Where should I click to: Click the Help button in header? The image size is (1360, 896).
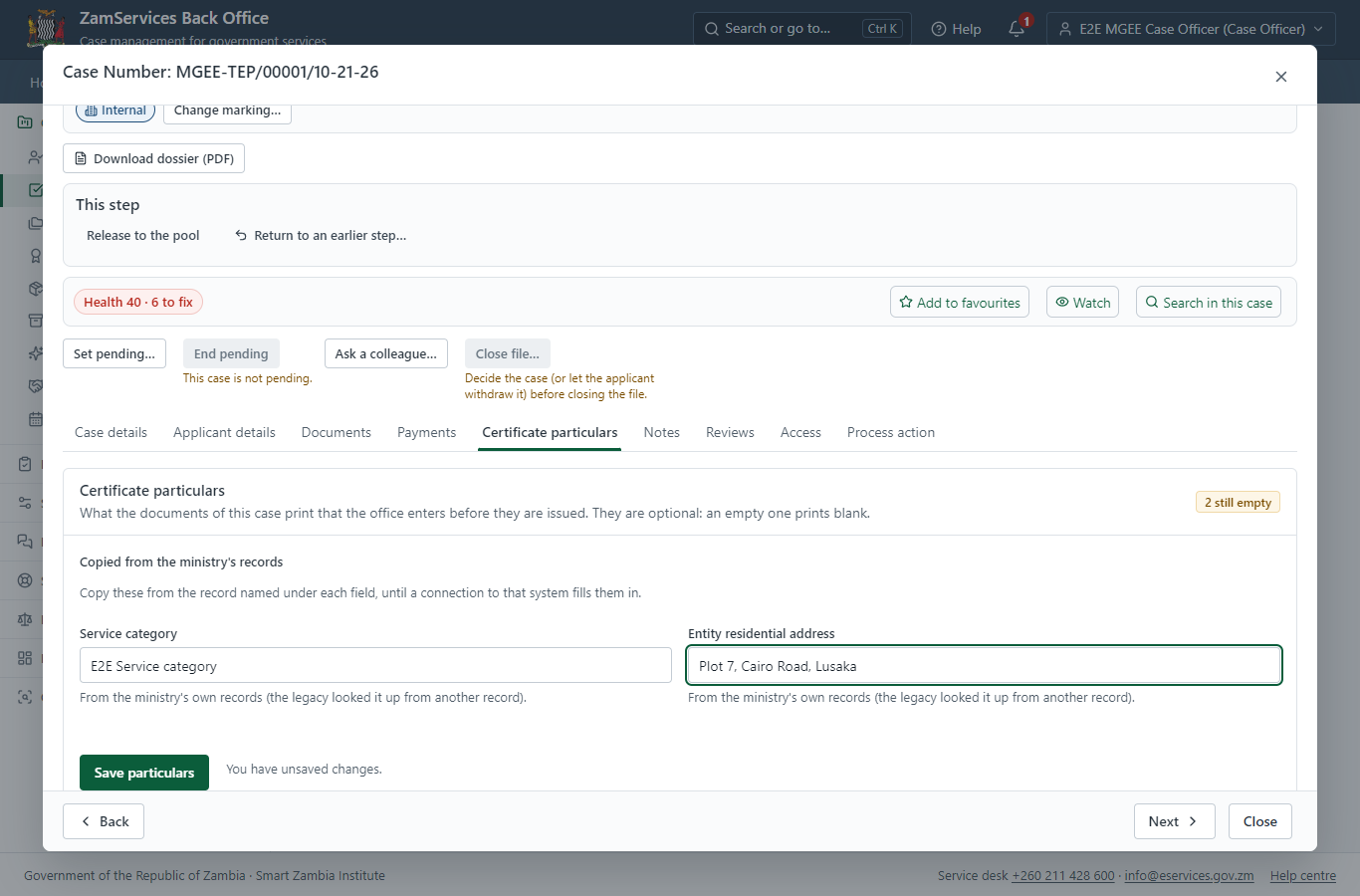coord(956,29)
